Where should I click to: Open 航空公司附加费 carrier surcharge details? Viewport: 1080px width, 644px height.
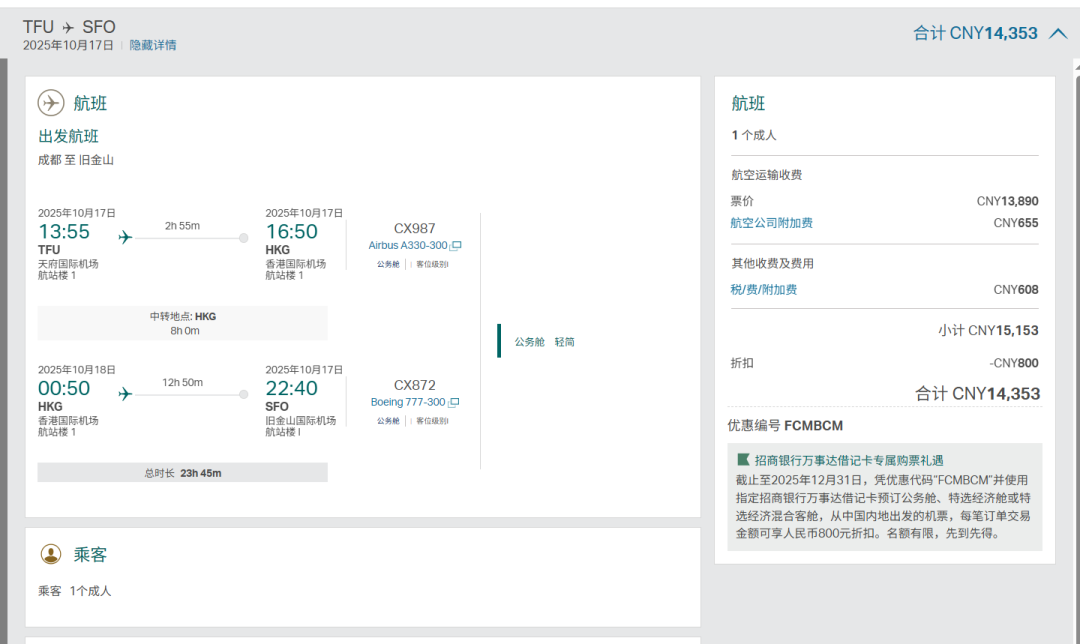point(771,223)
